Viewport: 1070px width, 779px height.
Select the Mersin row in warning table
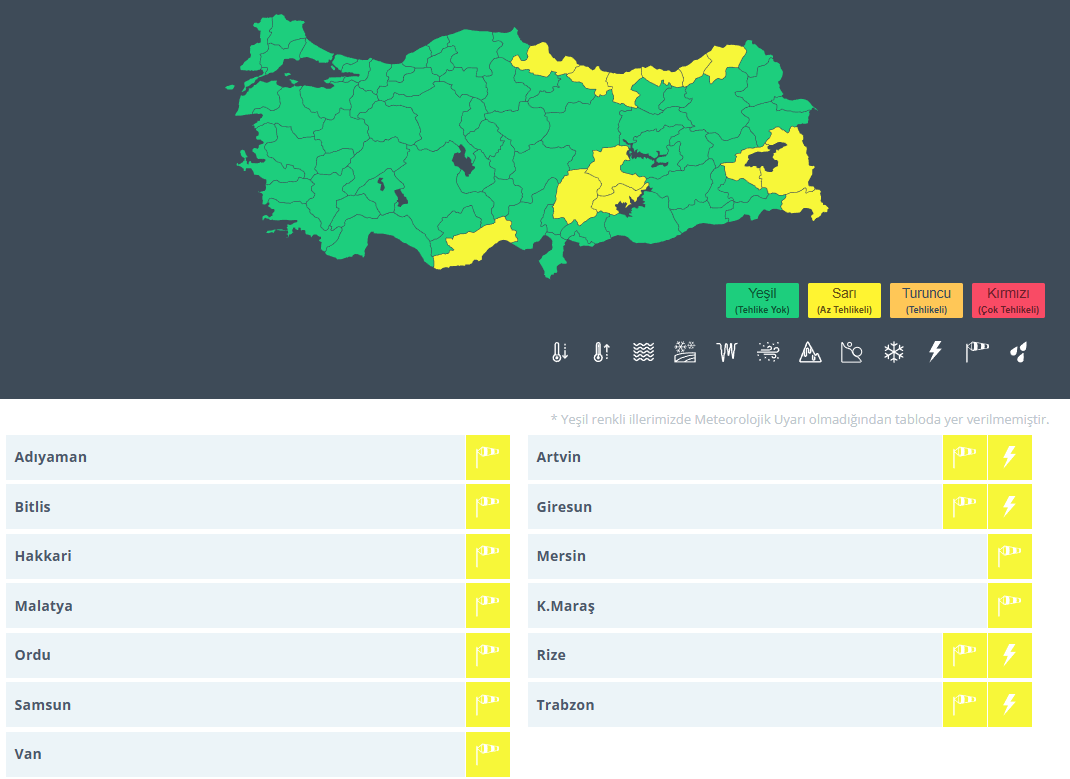(756, 556)
